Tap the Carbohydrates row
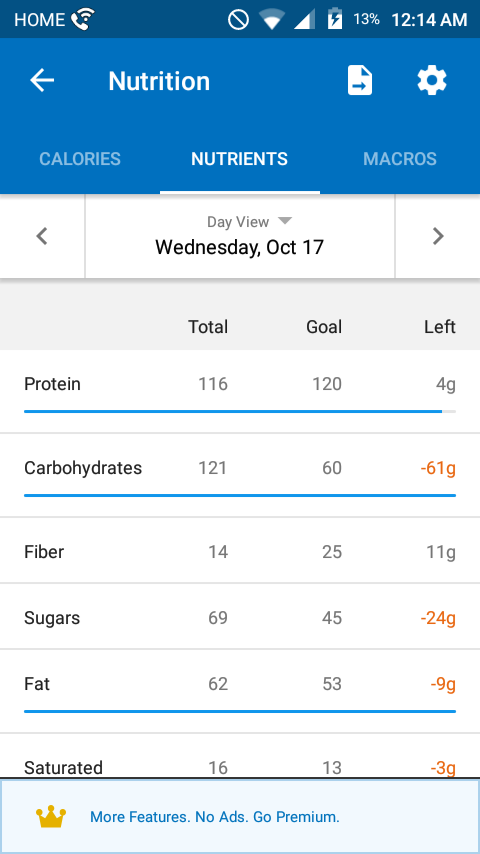 (240, 475)
